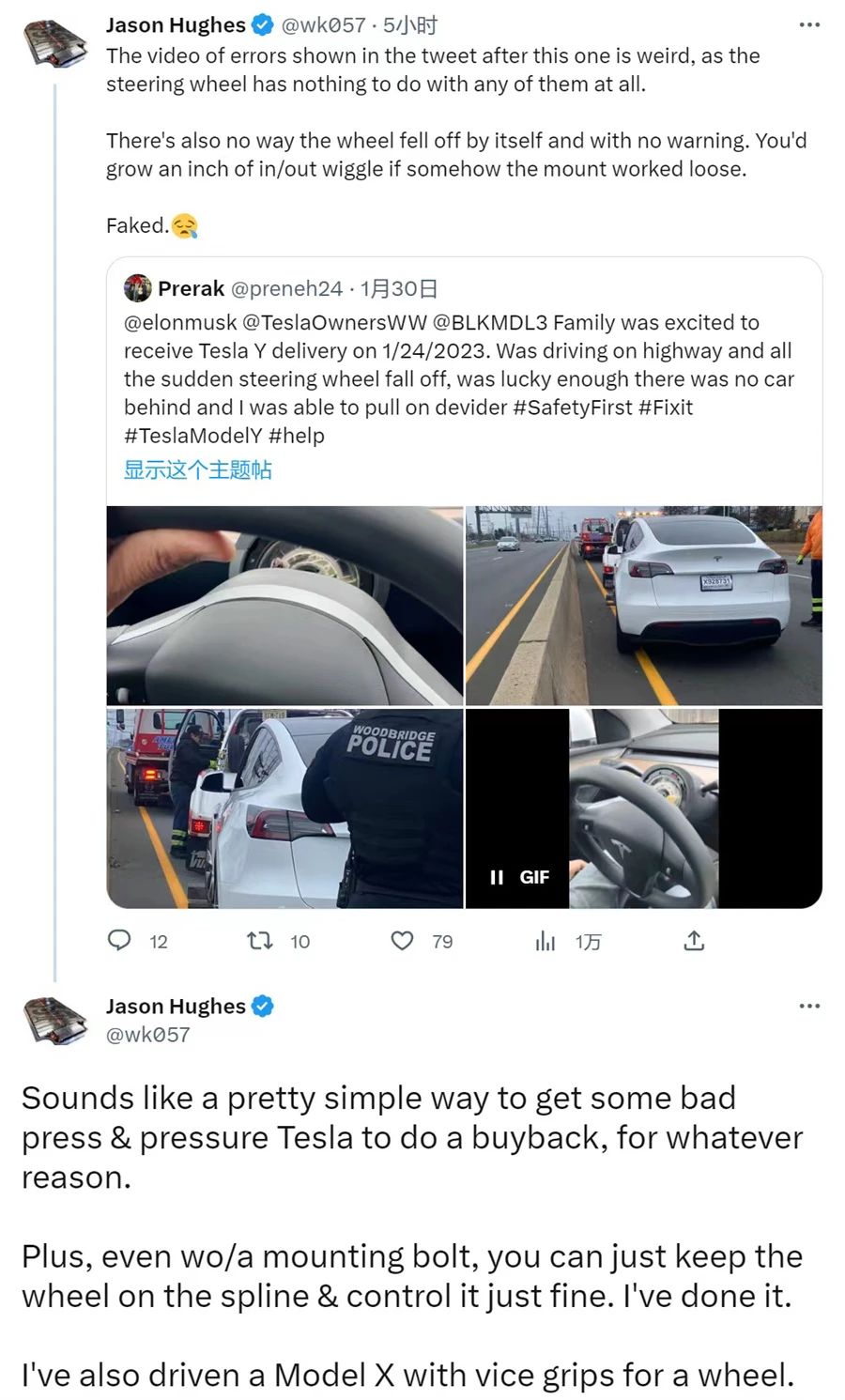Open the white Tesla highway photo
The image size is (845, 1400).
pyautogui.click(x=644, y=606)
